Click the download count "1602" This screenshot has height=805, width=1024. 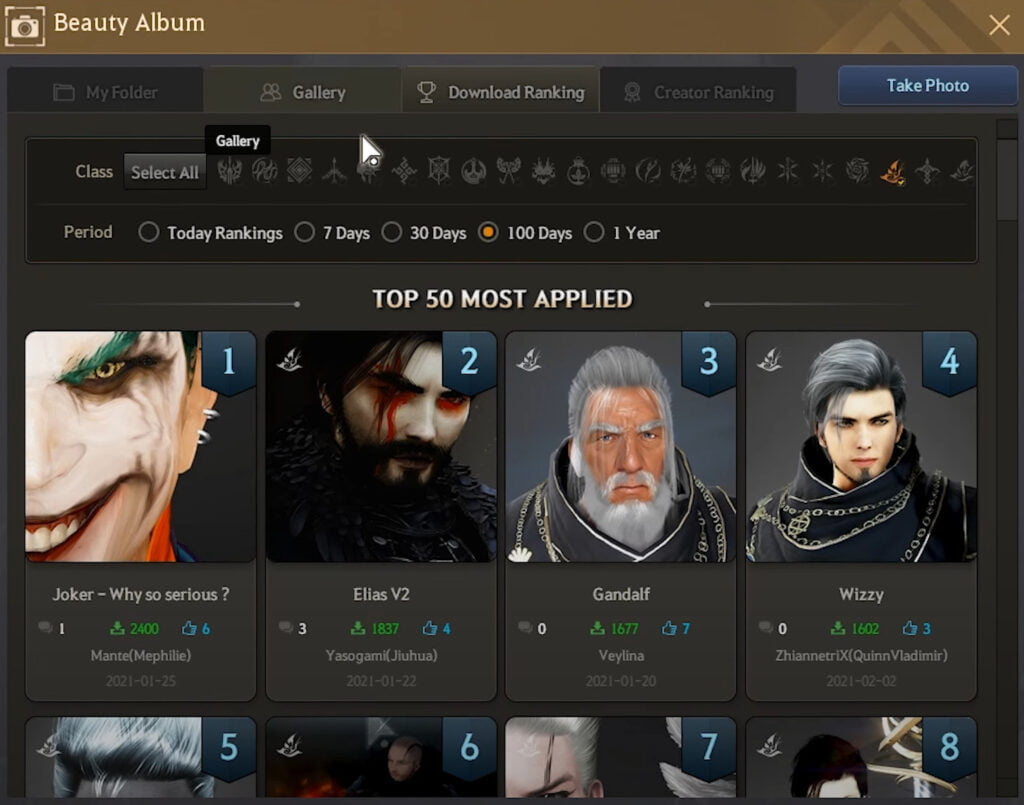pyautogui.click(x=865, y=628)
